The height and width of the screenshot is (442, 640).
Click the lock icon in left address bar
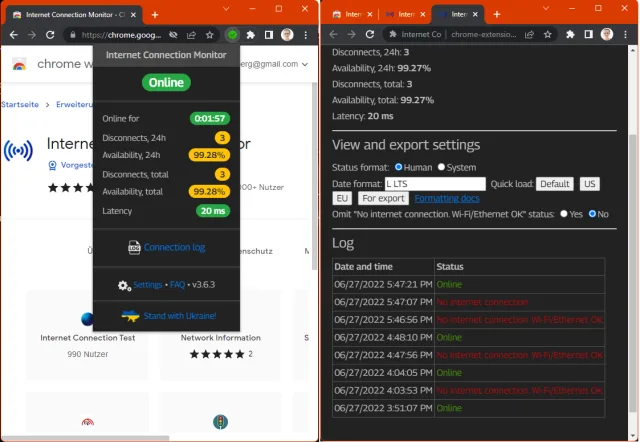point(73,35)
